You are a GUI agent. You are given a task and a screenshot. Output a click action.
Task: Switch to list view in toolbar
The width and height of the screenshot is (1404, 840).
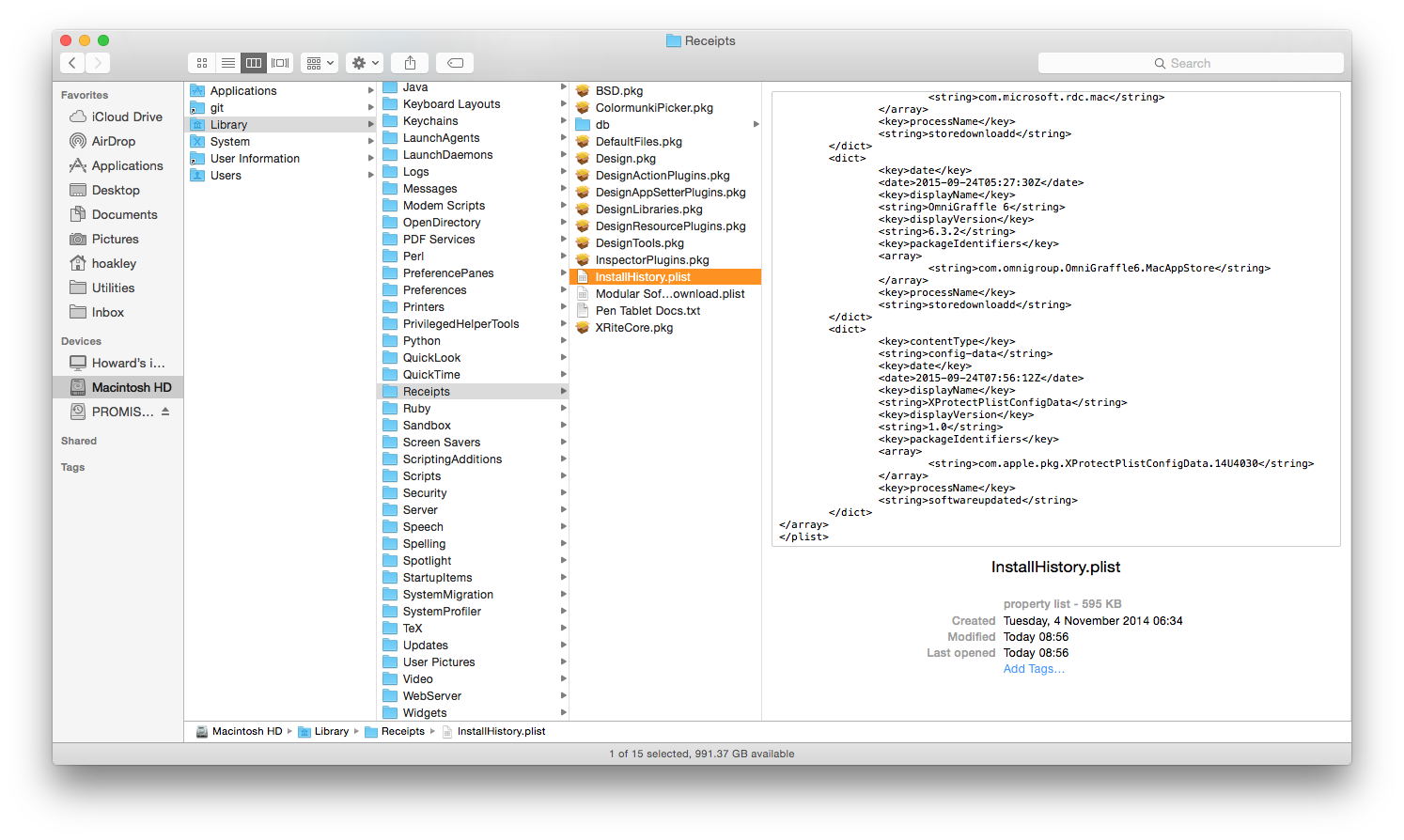(227, 63)
